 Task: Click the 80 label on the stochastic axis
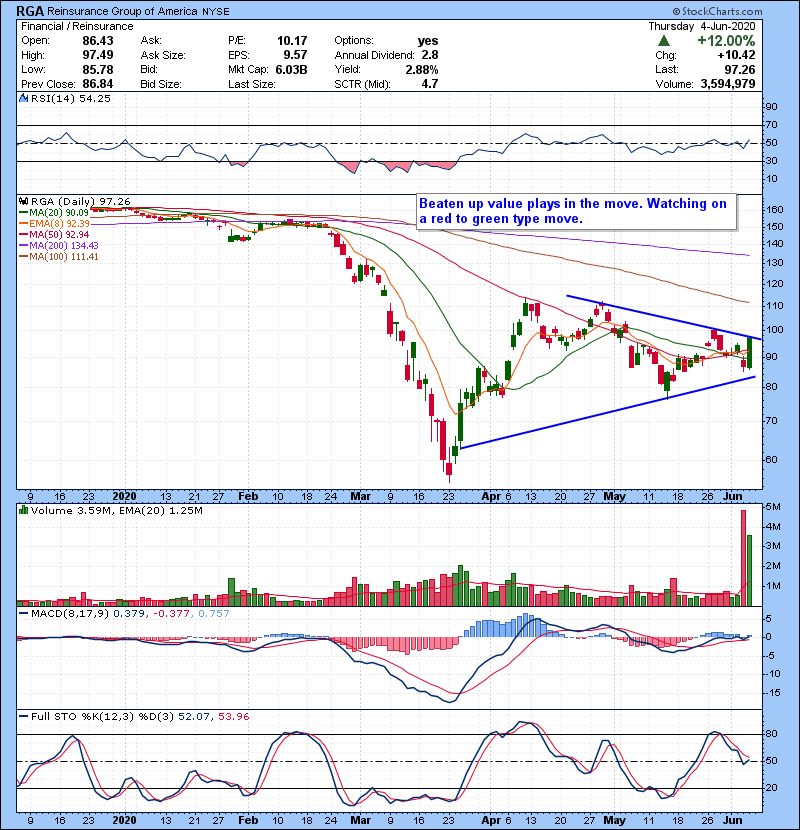[771, 734]
